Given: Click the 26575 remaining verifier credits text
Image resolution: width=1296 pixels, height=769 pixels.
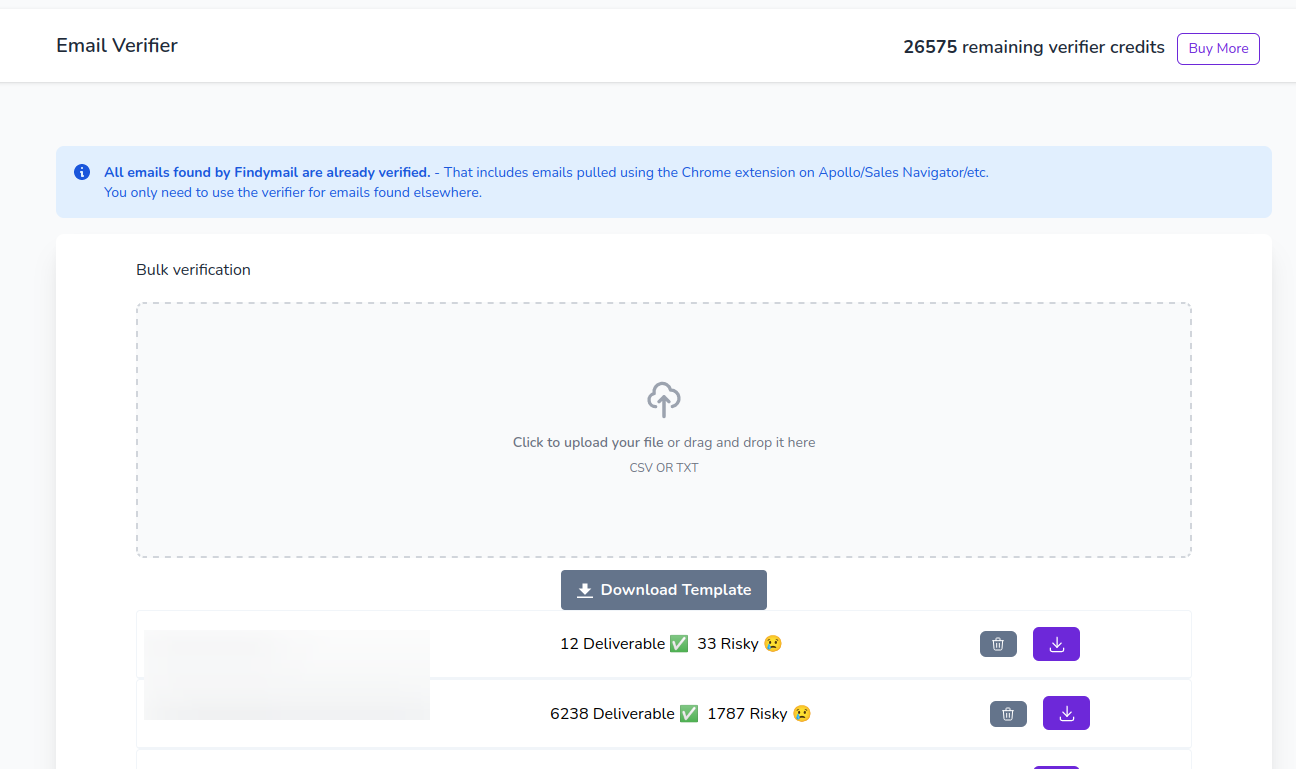Looking at the screenshot, I should coord(1033,47).
